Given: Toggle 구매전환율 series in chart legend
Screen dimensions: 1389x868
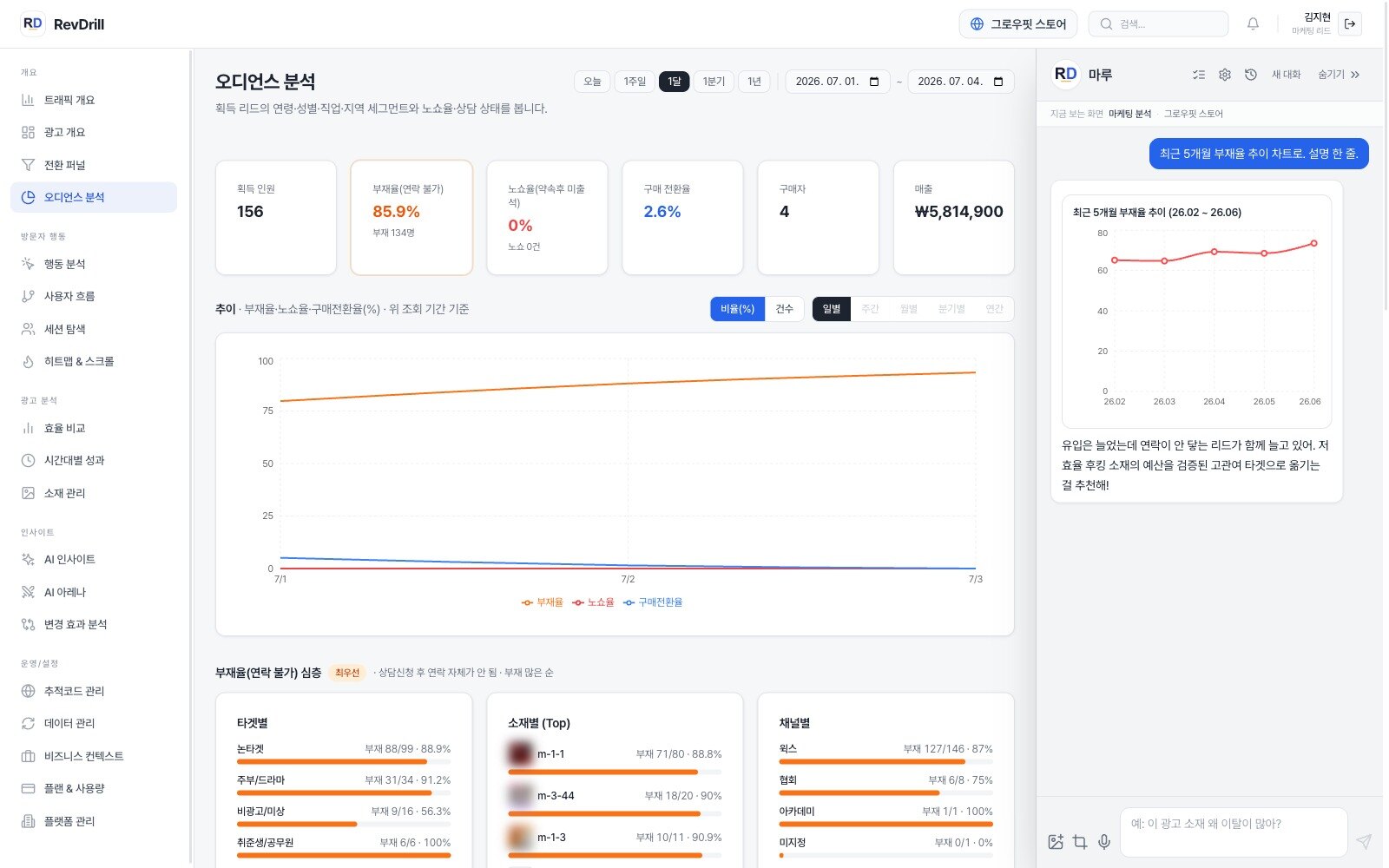Looking at the screenshot, I should point(653,602).
